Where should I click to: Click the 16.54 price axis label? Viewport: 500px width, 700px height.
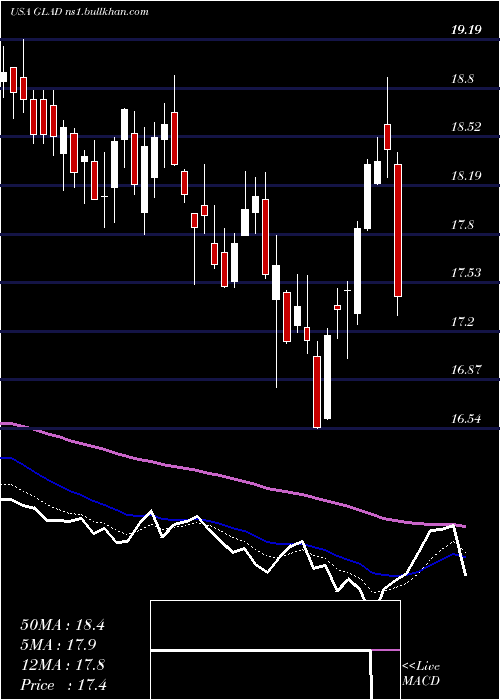point(466,419)
